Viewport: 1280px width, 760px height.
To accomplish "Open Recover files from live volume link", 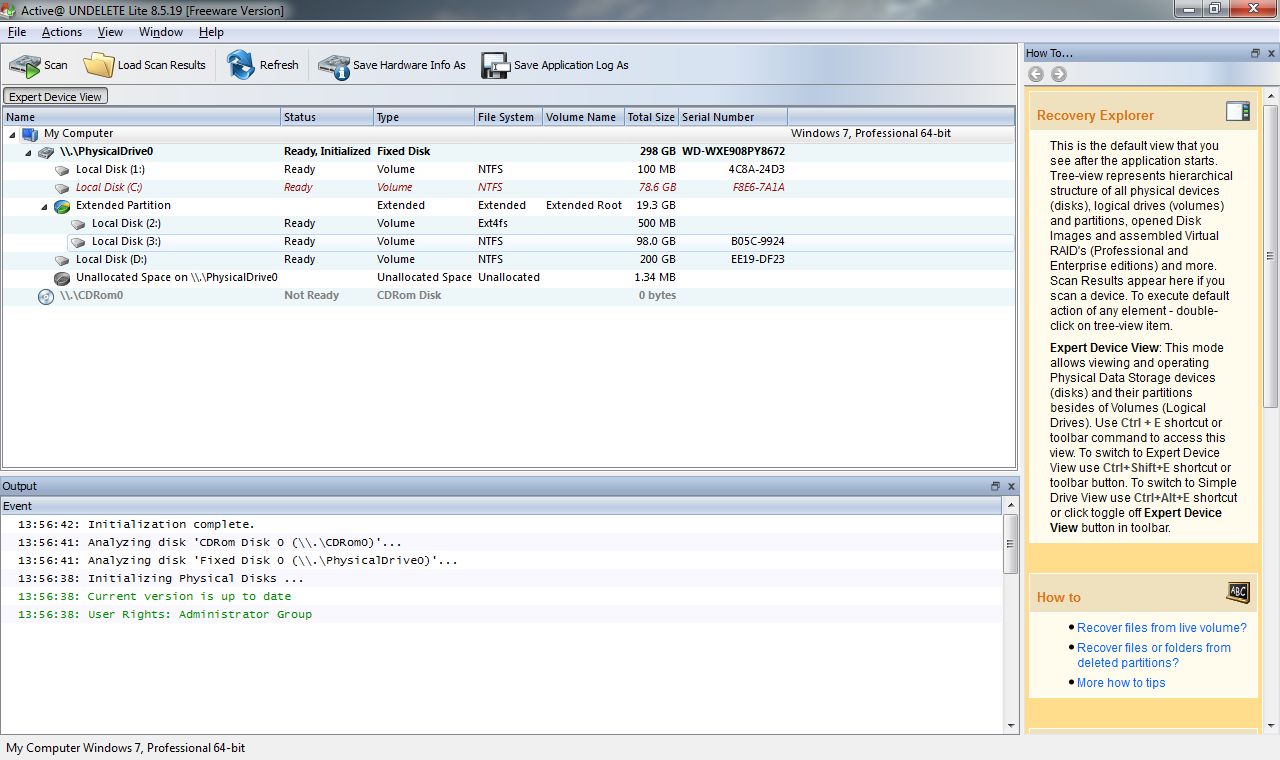I will pos(1161,628).
